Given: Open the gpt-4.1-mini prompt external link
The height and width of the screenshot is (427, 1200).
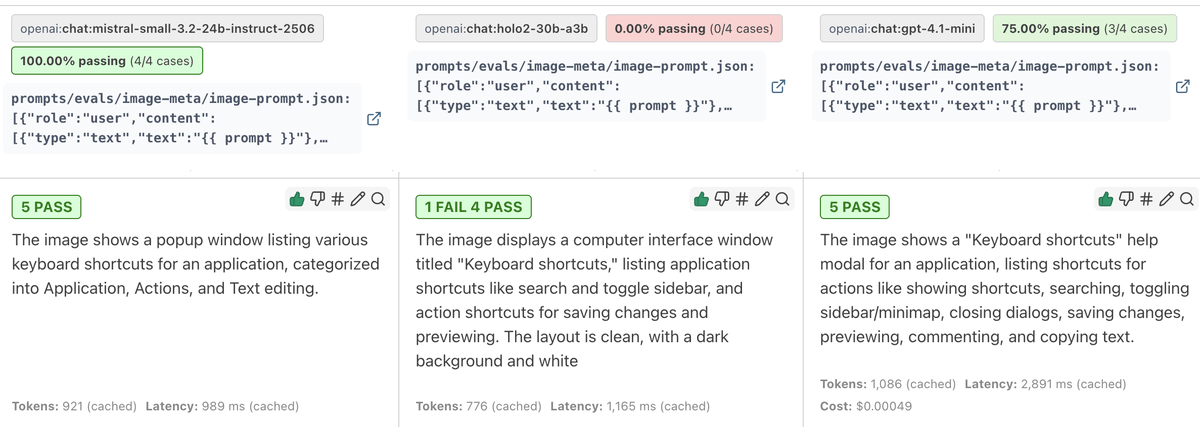Looking at the screenshot, I should click(1184, 87).
